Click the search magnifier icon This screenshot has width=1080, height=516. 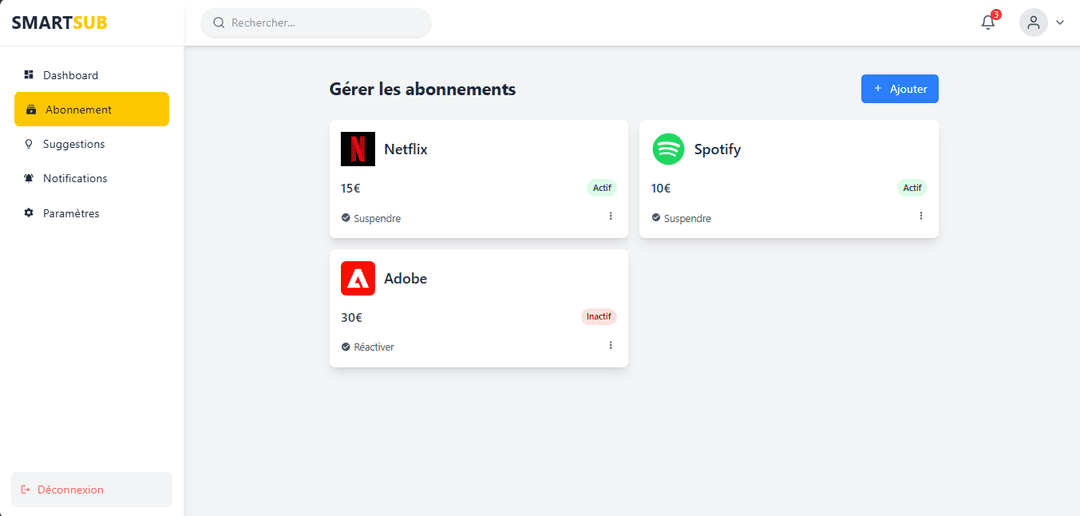(x=219, y=23)
